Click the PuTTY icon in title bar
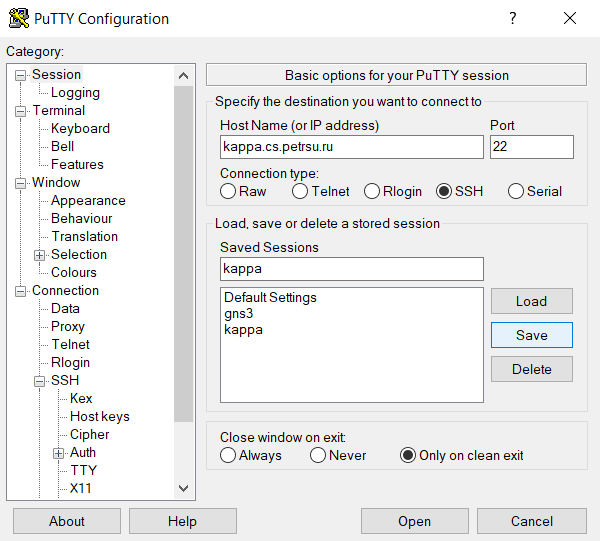Viewport: 600px width, 541px height. pos(18,18)
